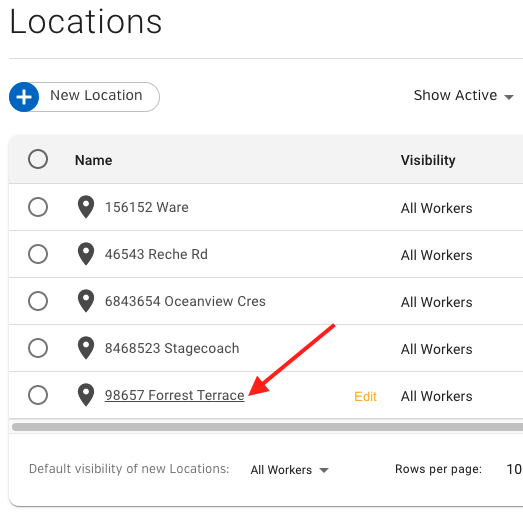Click the New Location button label

96,95
